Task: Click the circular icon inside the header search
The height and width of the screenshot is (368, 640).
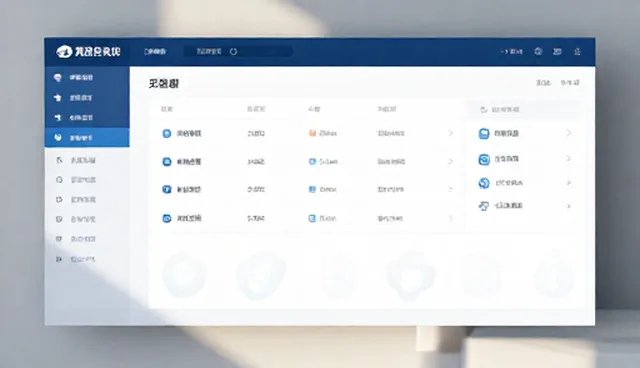Action: (x=233, y=51)
